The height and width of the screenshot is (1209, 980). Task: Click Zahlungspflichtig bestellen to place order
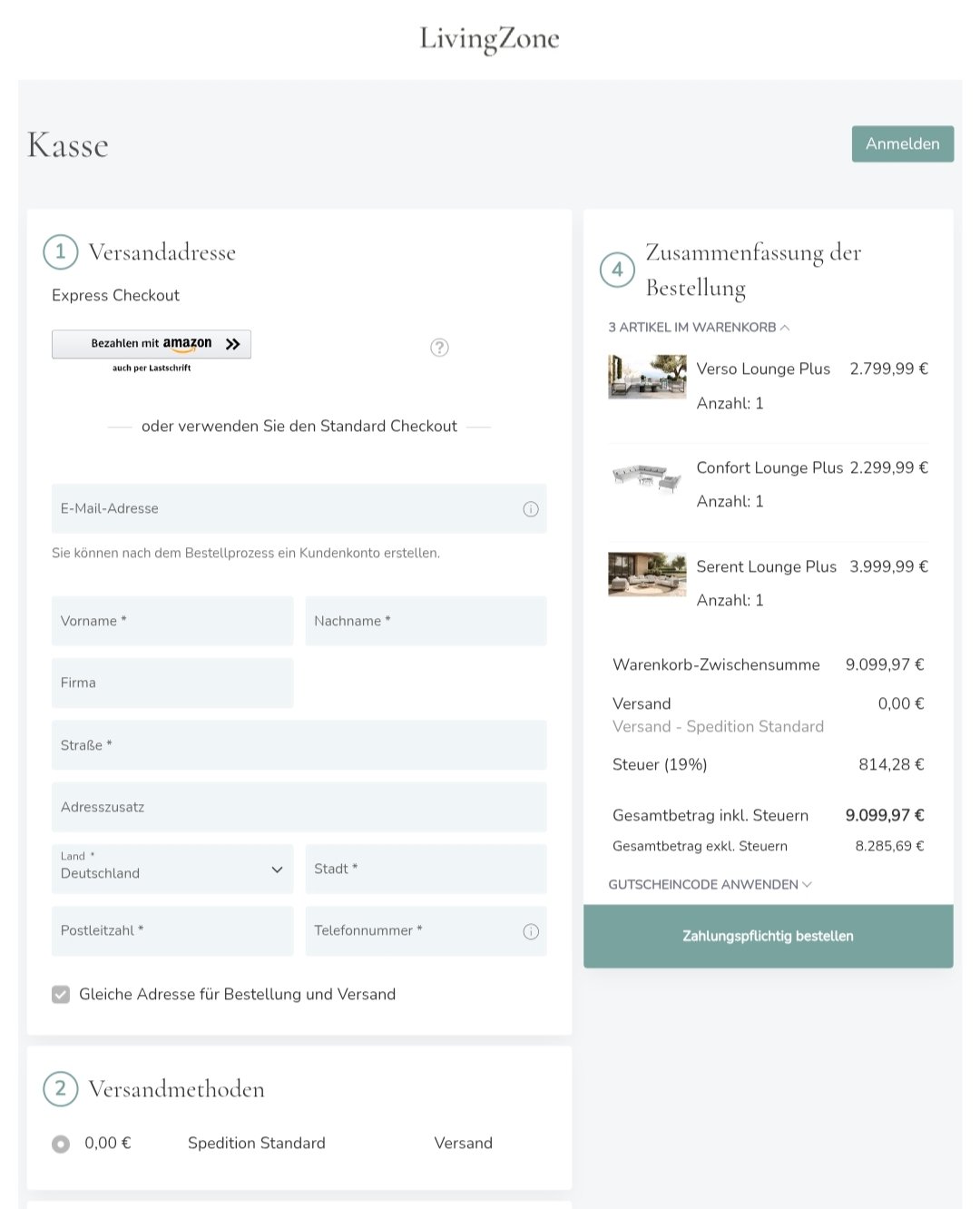[x=768, y=936]
